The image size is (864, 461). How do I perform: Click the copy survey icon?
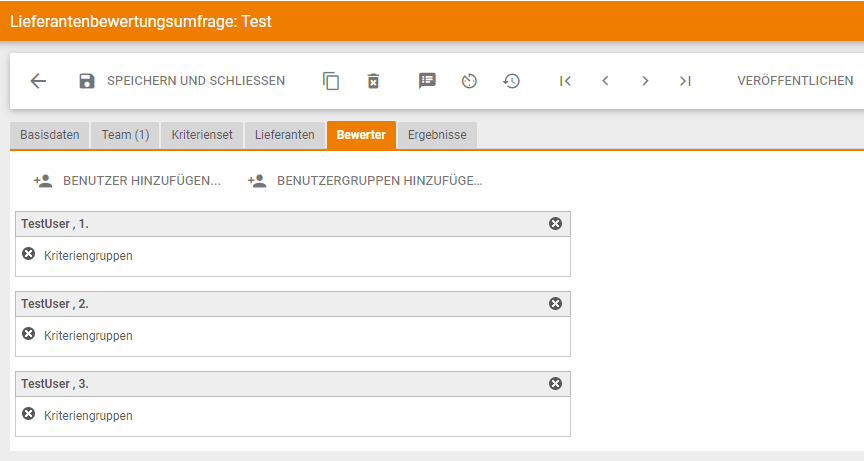click(331, 81)
